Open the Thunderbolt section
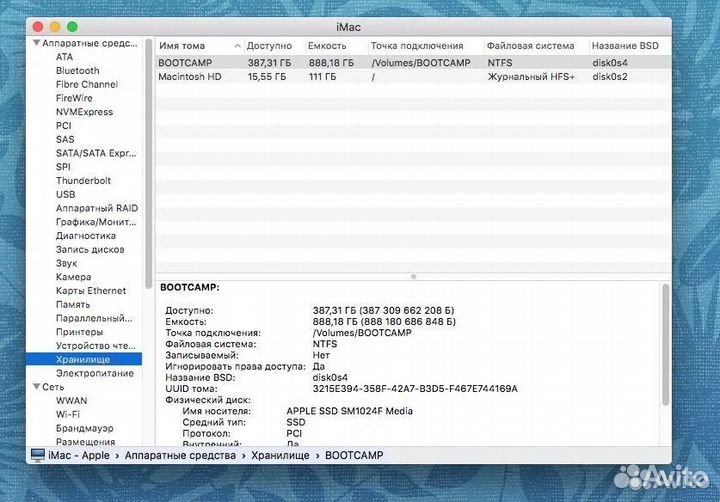720x502 pixels. point(83,181)
